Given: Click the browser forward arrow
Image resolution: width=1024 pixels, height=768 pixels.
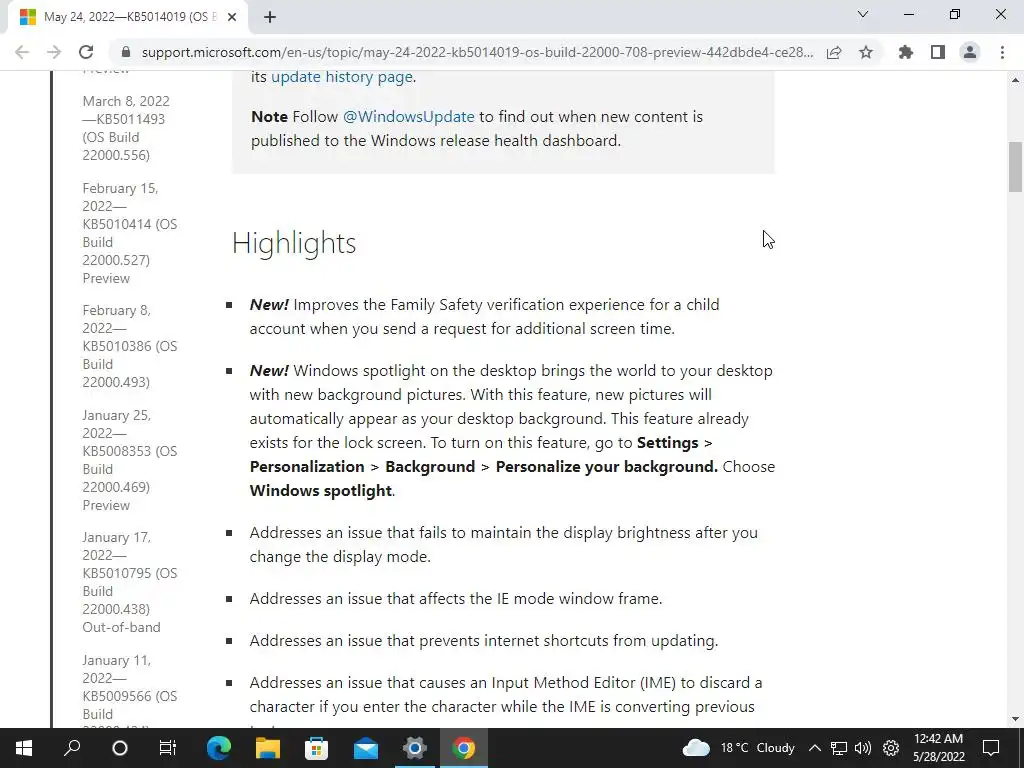Looking at the screenshot, I should (x=54, y=52).
